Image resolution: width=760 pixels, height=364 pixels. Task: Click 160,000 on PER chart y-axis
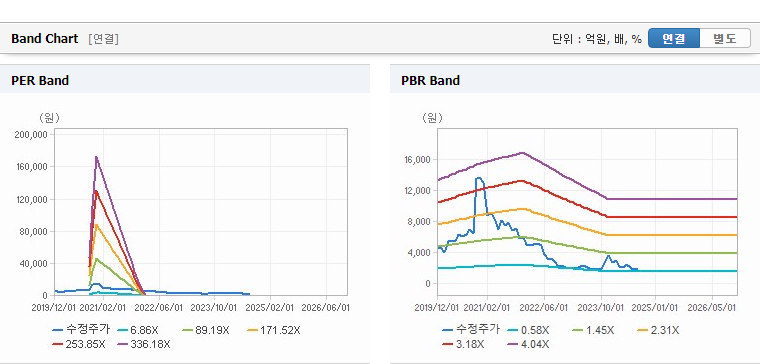click(x=31, y=167)
